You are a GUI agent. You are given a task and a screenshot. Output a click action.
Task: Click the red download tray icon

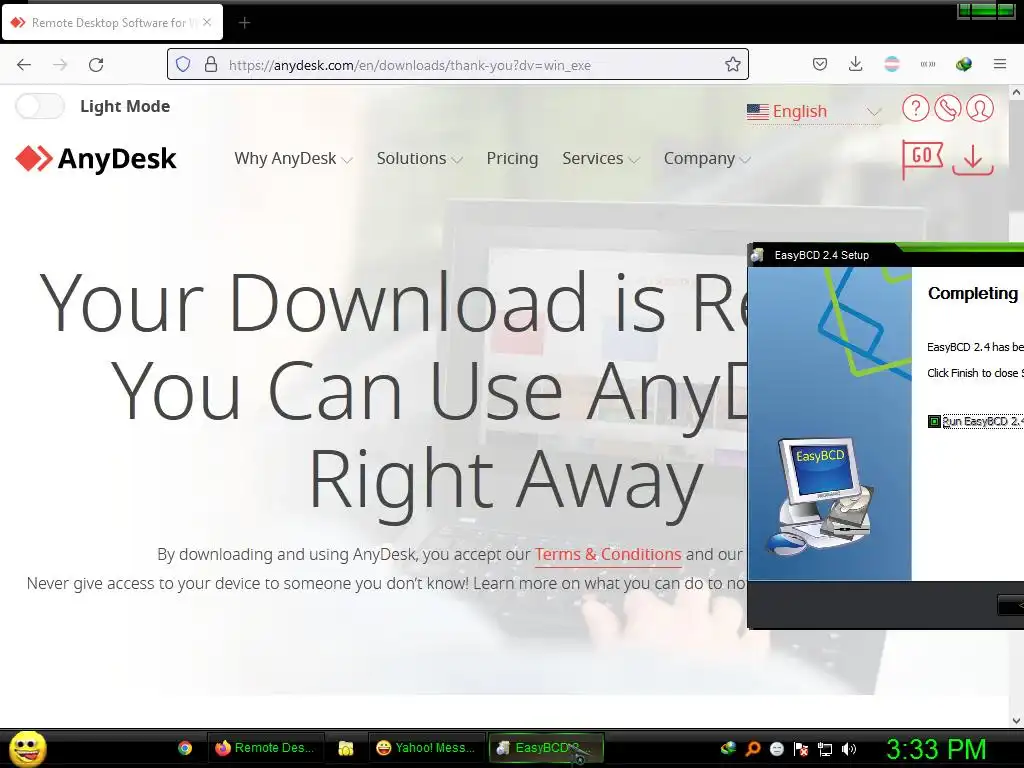coord(972,160)
